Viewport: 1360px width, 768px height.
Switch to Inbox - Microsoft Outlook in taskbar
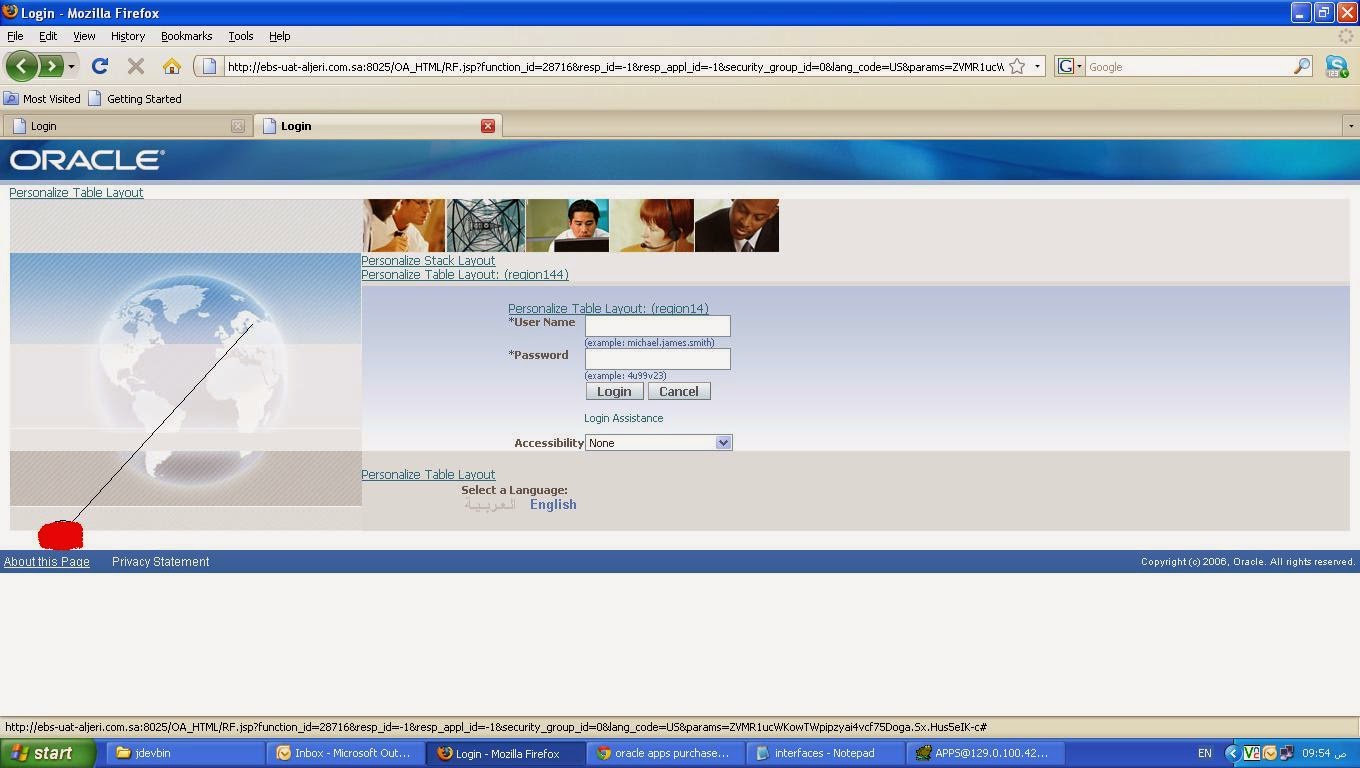[x=345, y=753]
